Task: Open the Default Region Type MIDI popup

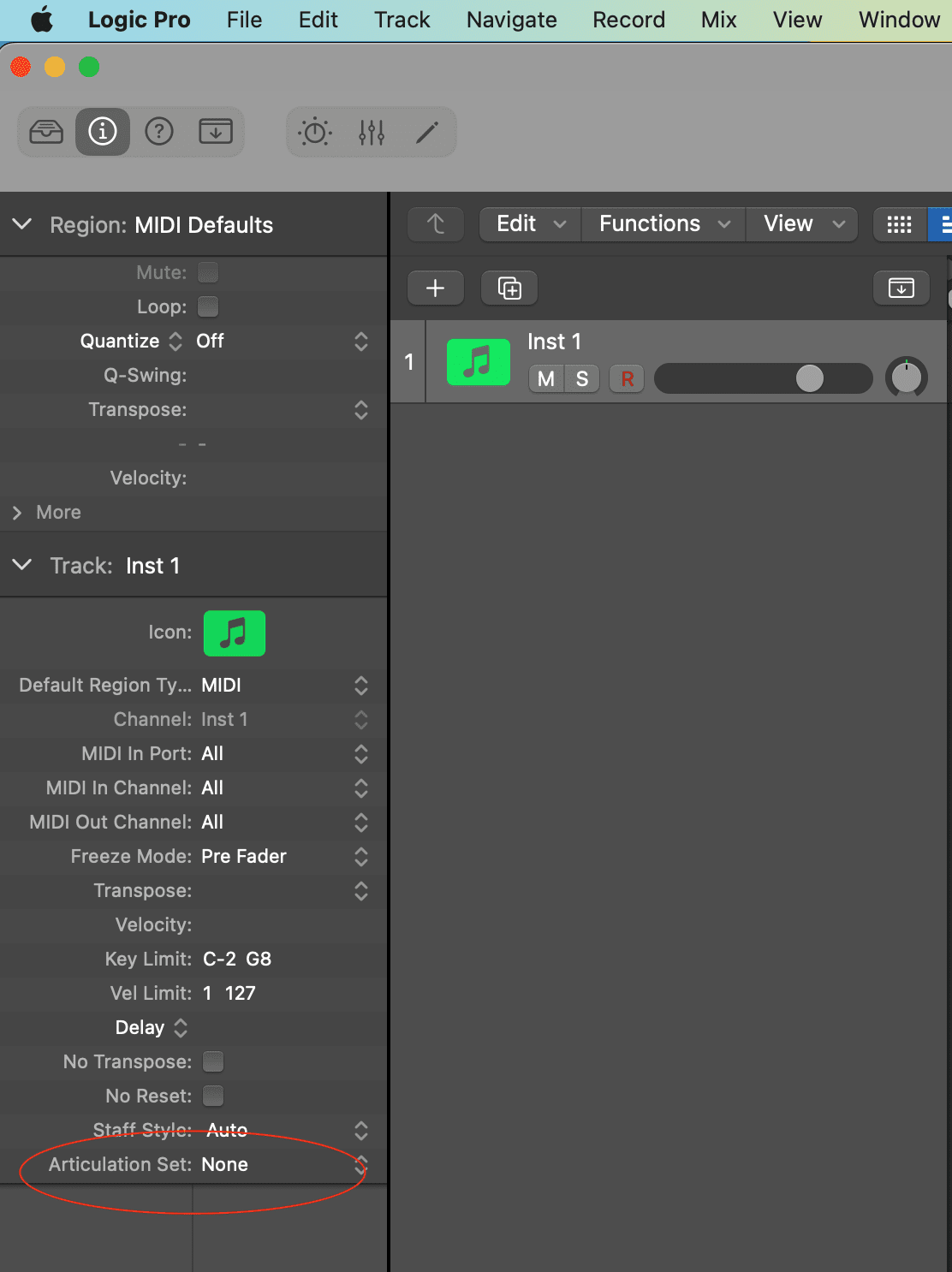Action: coord(285,685)
